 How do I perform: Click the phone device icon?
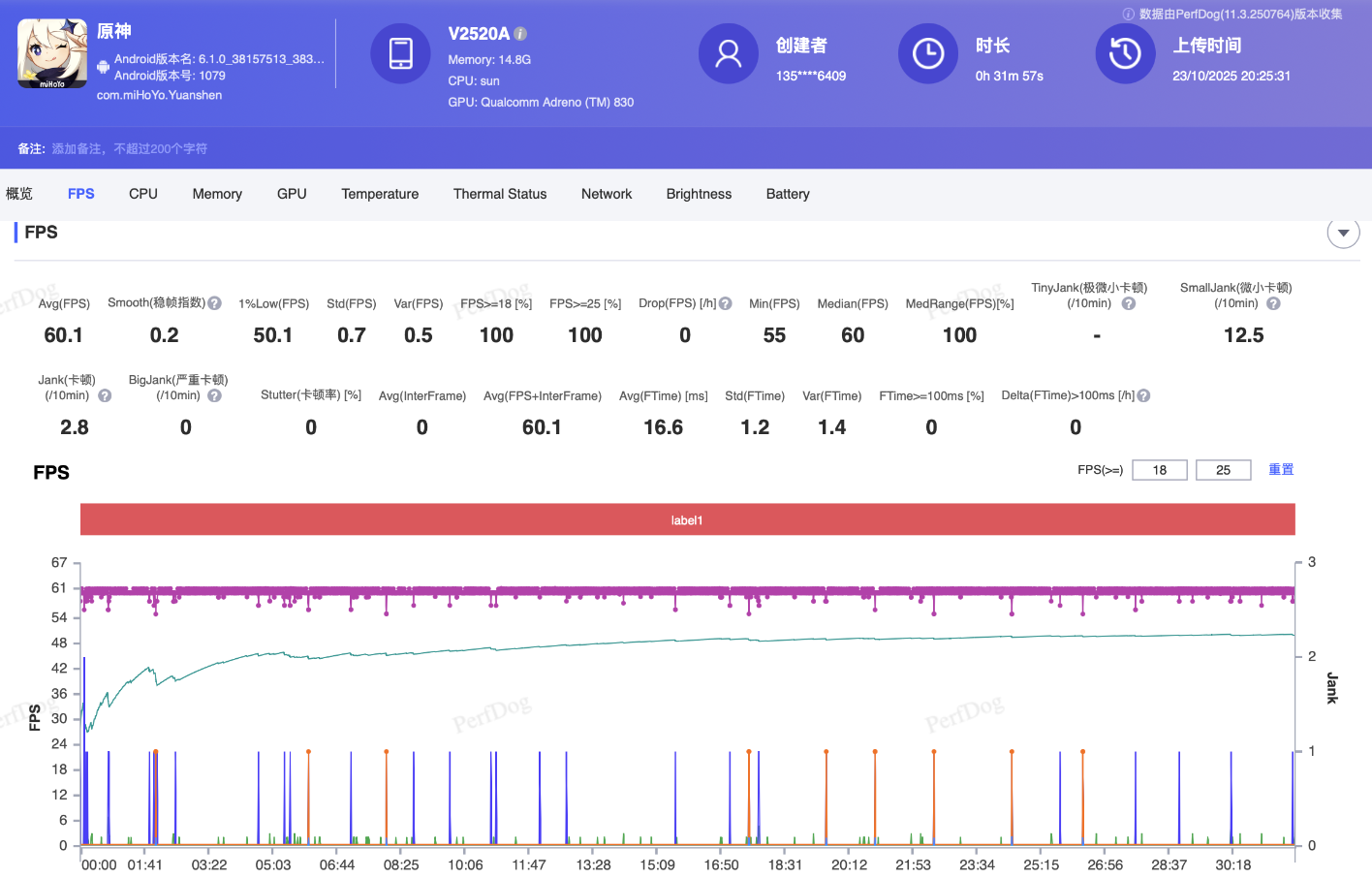click(400, 53)
